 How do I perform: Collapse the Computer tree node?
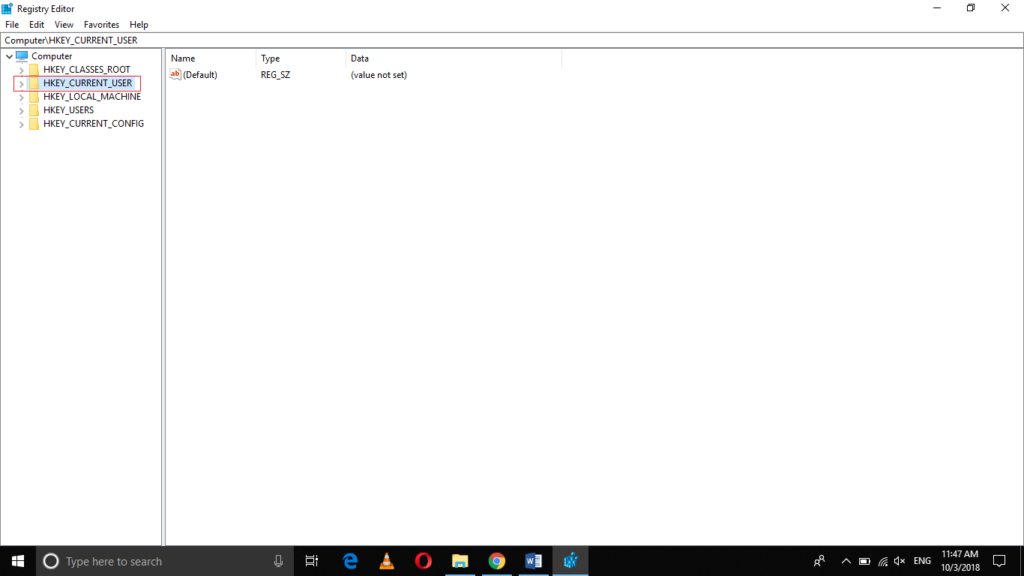9,56
